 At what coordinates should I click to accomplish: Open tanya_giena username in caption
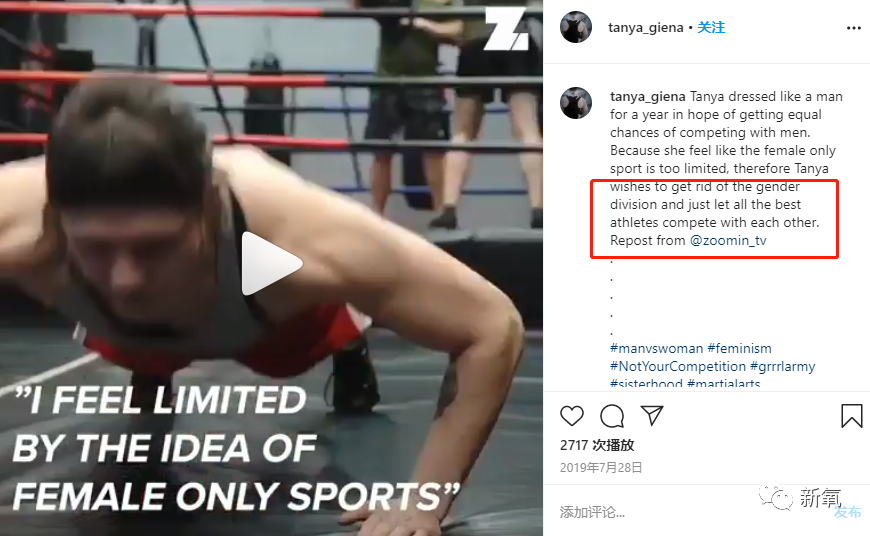pyautogui.click(x=648, y=97)
